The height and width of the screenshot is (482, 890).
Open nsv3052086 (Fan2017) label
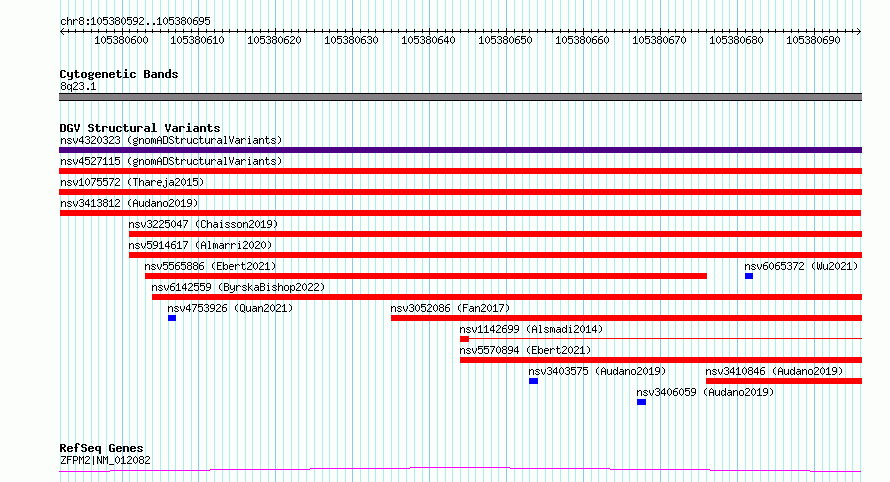[450, 308]
